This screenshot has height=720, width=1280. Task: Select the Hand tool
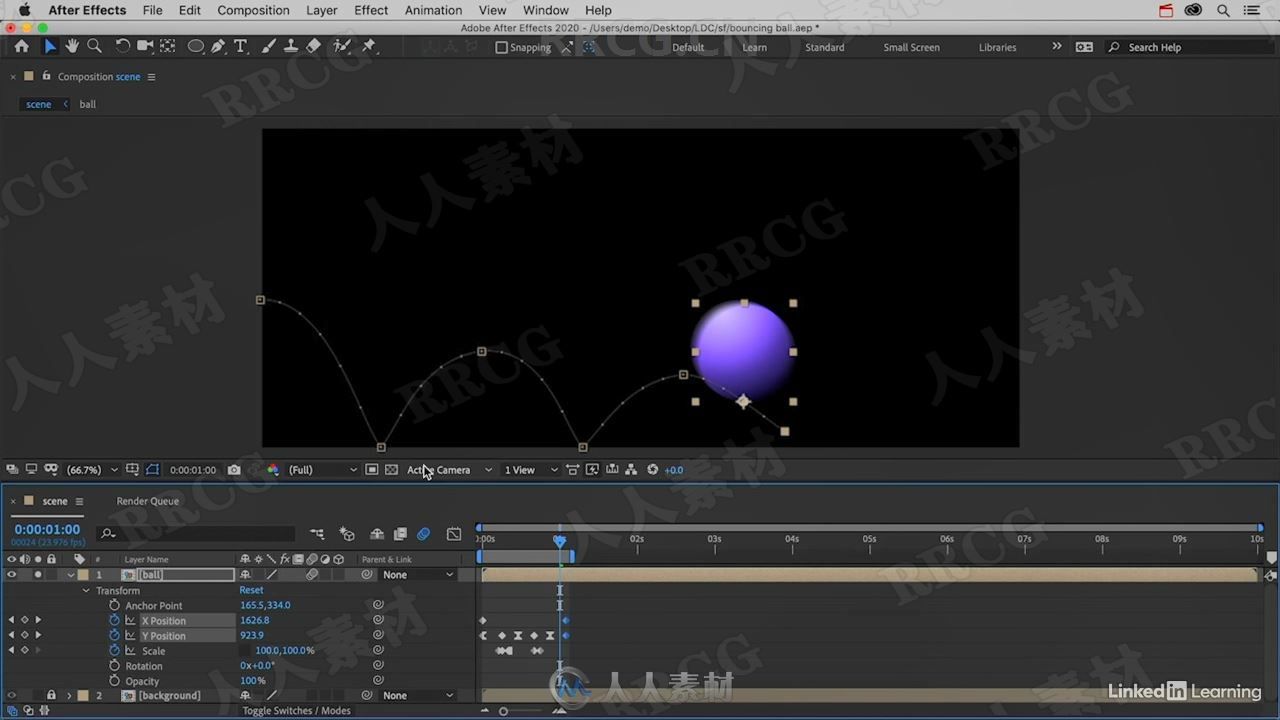72,46
